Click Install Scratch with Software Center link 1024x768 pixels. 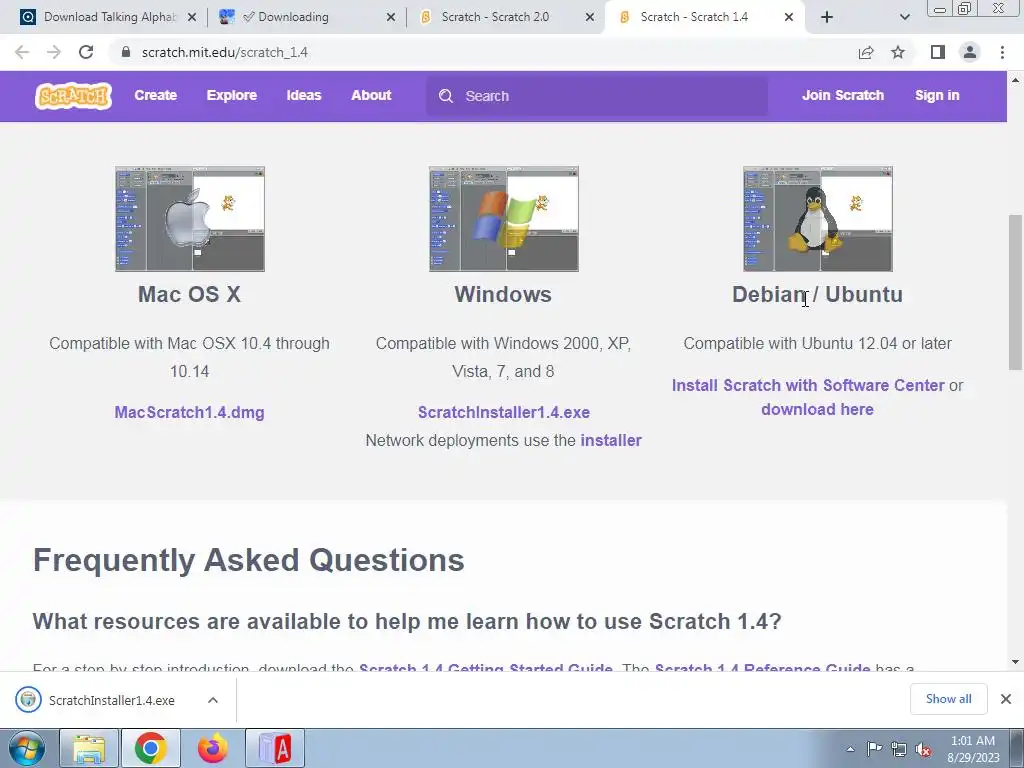(x=808, y=385)
